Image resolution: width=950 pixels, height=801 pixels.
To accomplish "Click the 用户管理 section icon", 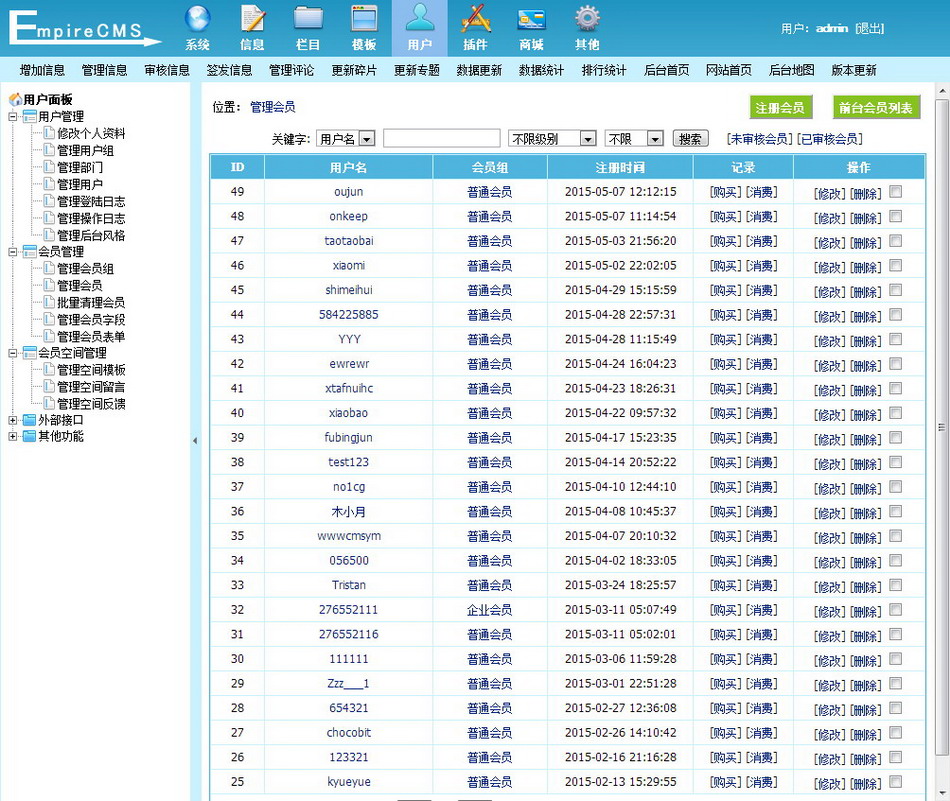I will coord(30,116).
